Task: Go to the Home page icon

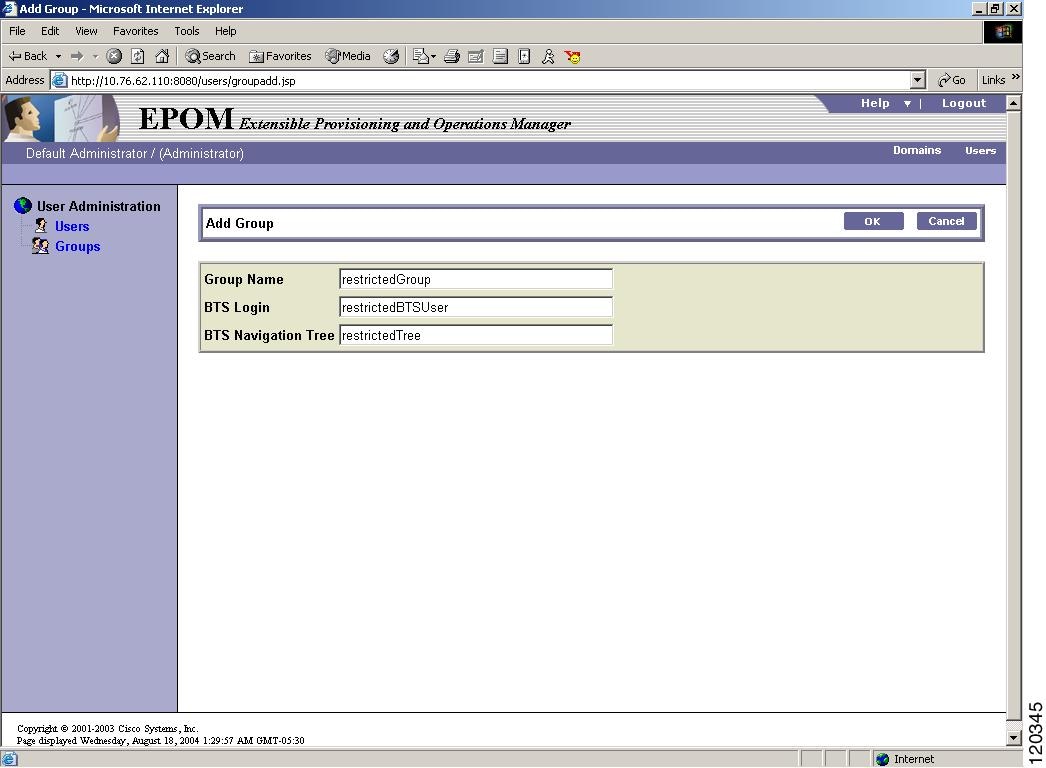Action: tap(163, 56)
